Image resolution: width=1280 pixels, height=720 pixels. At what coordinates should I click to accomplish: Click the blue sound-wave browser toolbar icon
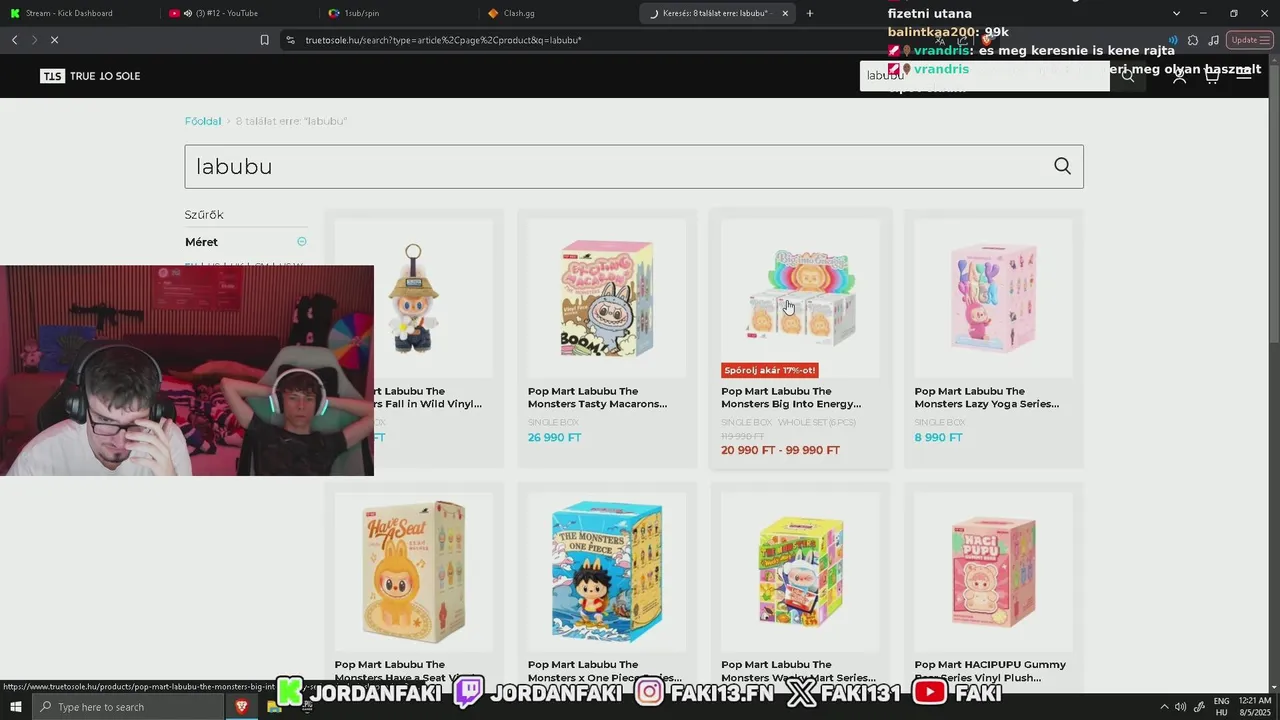pos(1173,40)
